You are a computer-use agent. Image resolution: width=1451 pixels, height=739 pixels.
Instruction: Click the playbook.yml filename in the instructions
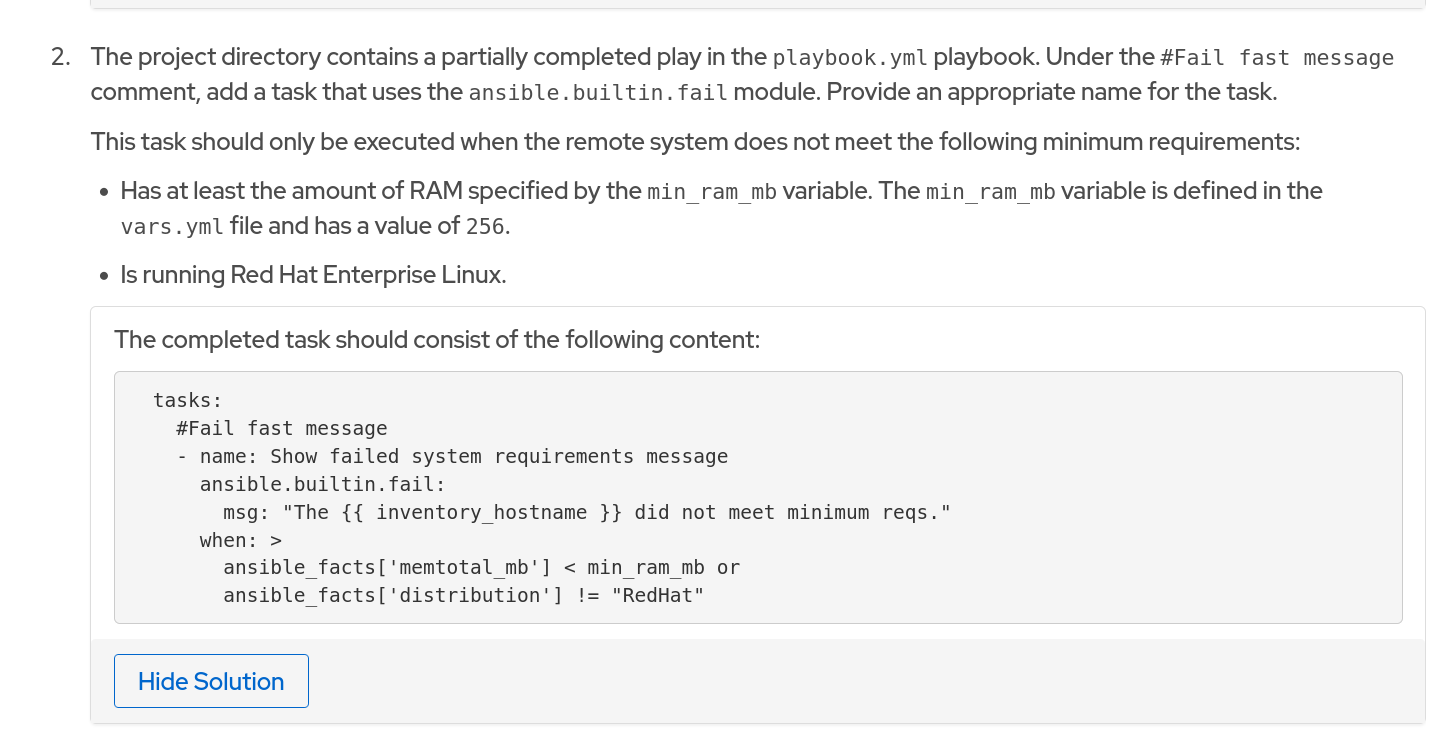tap(851, 58)
